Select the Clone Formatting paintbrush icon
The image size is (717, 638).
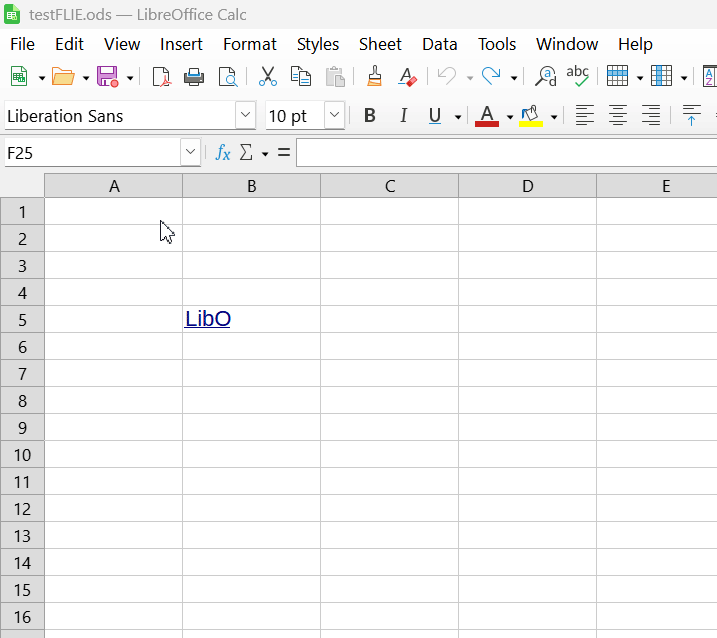pyautogui.click(x=375, y=77)
